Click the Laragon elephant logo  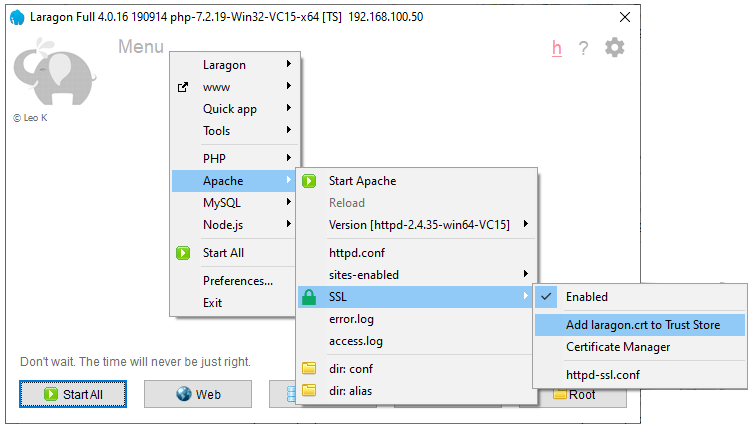[x=54, y=72]
